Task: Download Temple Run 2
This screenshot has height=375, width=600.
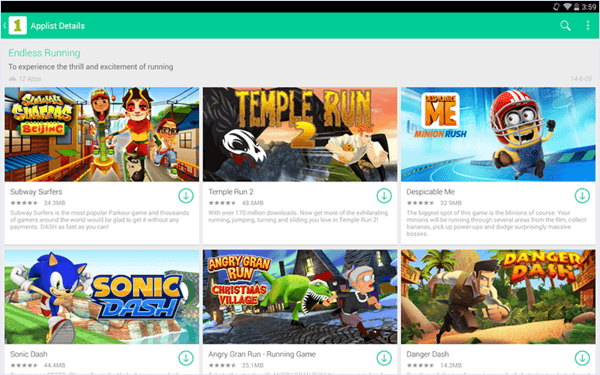Action: (x=384, y=196)
